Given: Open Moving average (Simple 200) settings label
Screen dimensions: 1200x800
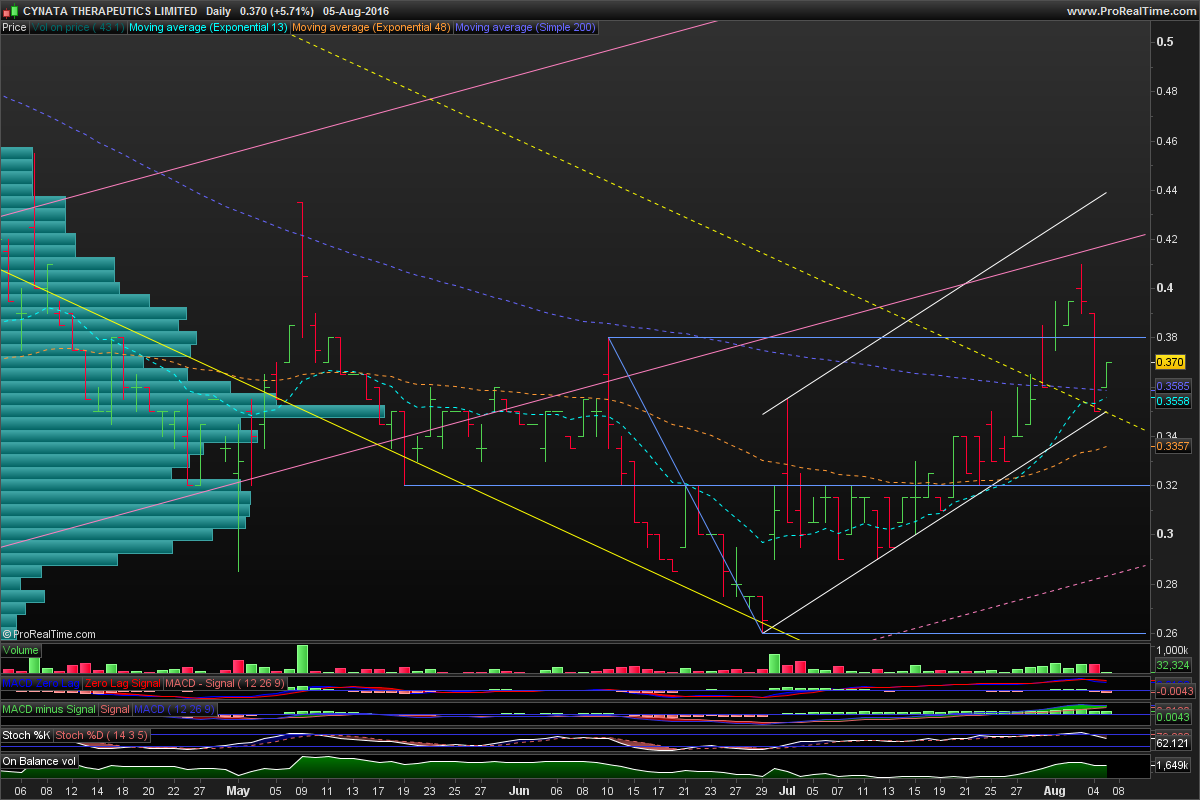Looking at the screenshot, I should click(526, 28).
